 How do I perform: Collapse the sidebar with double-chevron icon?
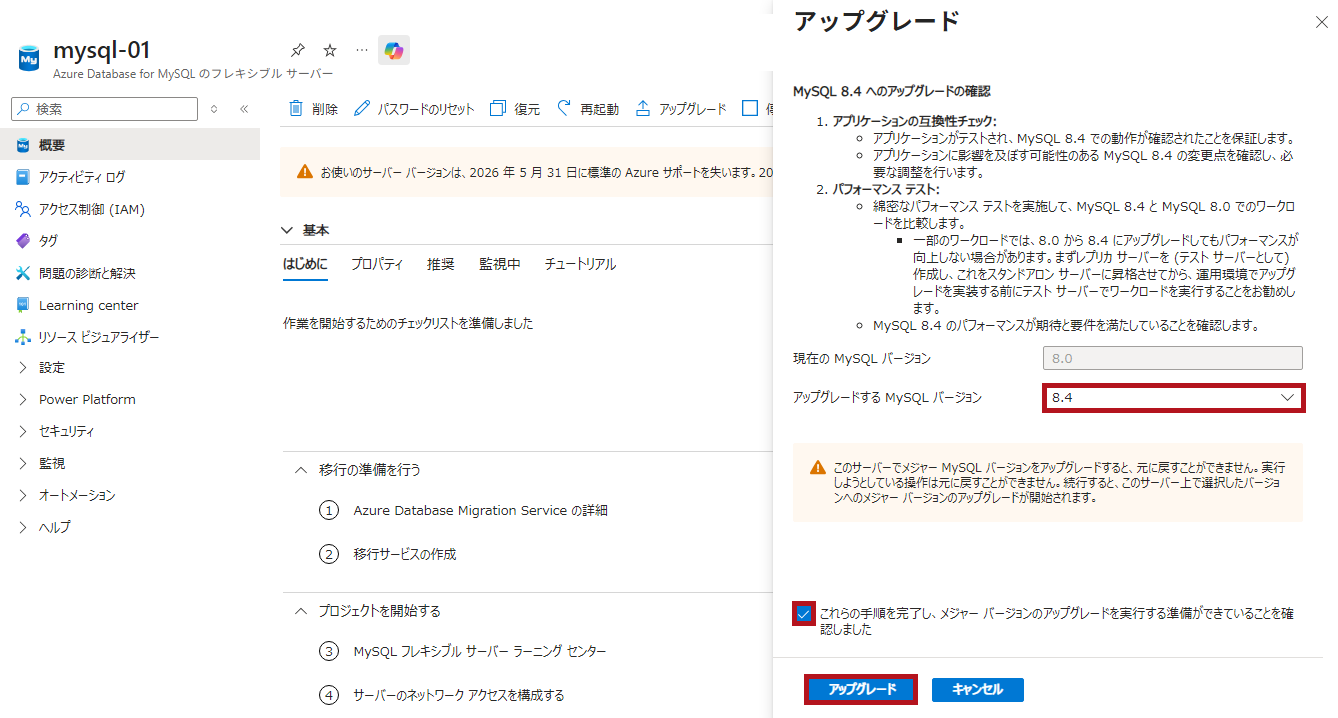pyautogui.click(x=244, y=109)
